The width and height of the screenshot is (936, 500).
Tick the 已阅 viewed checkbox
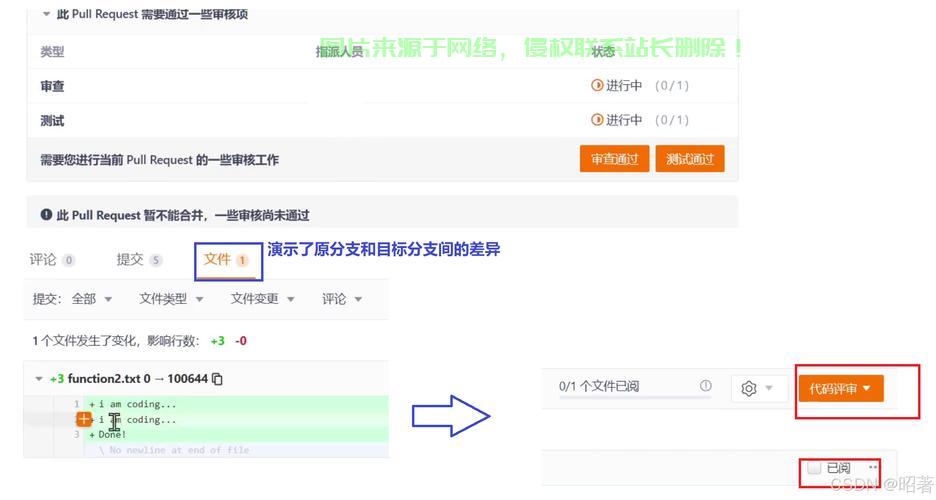814,468
